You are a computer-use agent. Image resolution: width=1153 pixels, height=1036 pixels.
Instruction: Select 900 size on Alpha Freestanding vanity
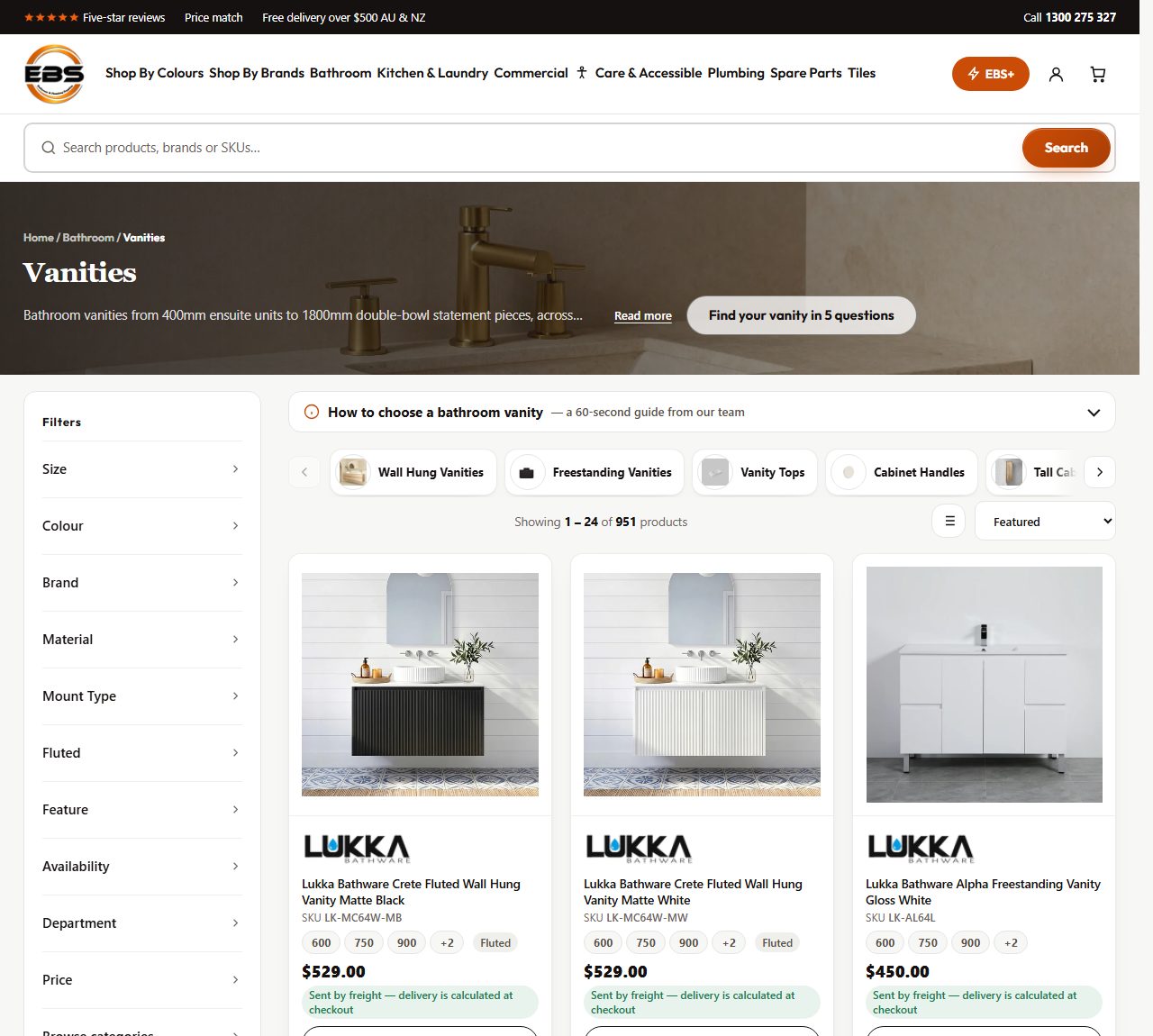970,943
